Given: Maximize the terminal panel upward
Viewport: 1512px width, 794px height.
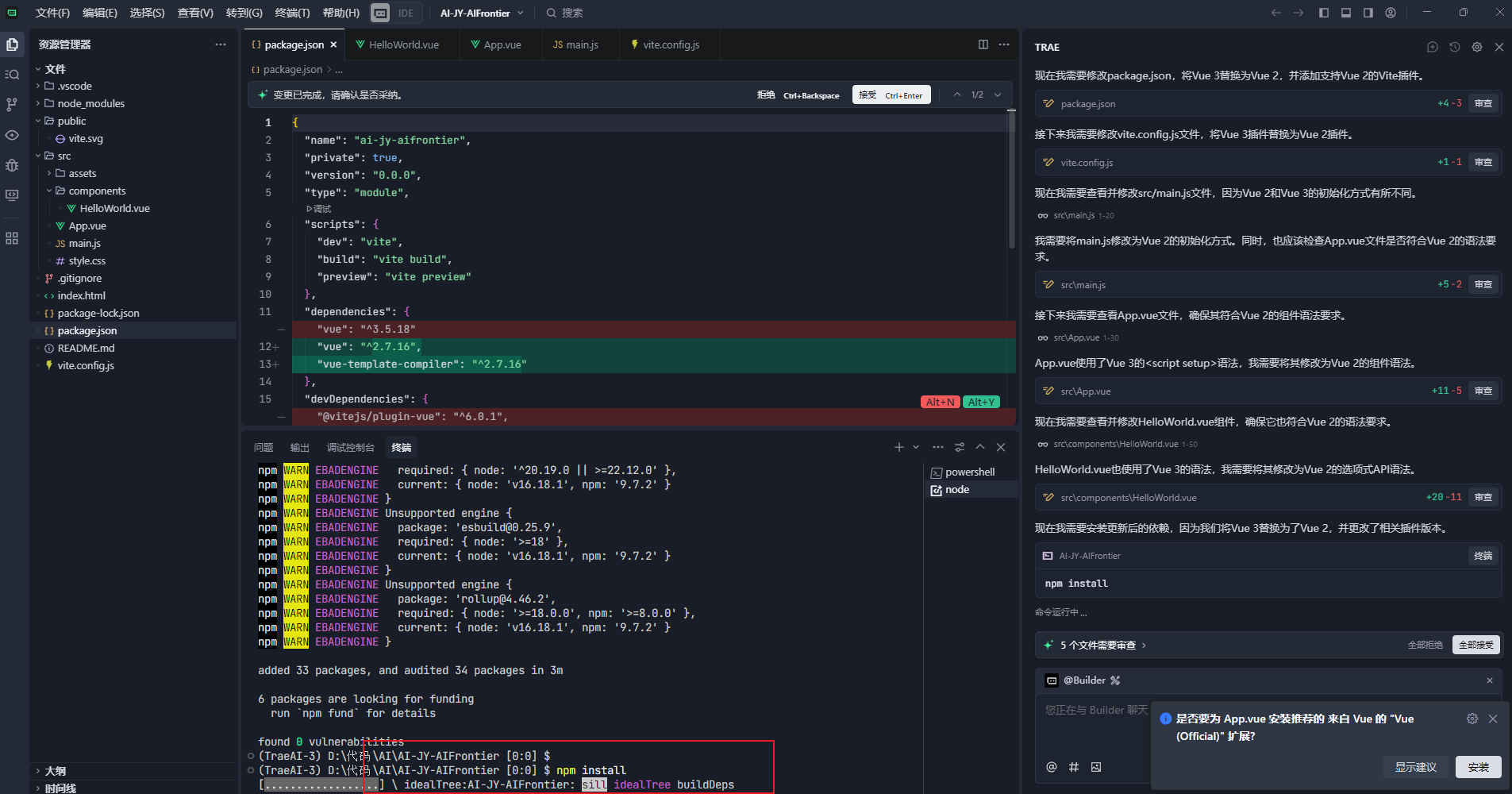Looking at the screenshot, I should pyautogui.click(x=981, y=446).
